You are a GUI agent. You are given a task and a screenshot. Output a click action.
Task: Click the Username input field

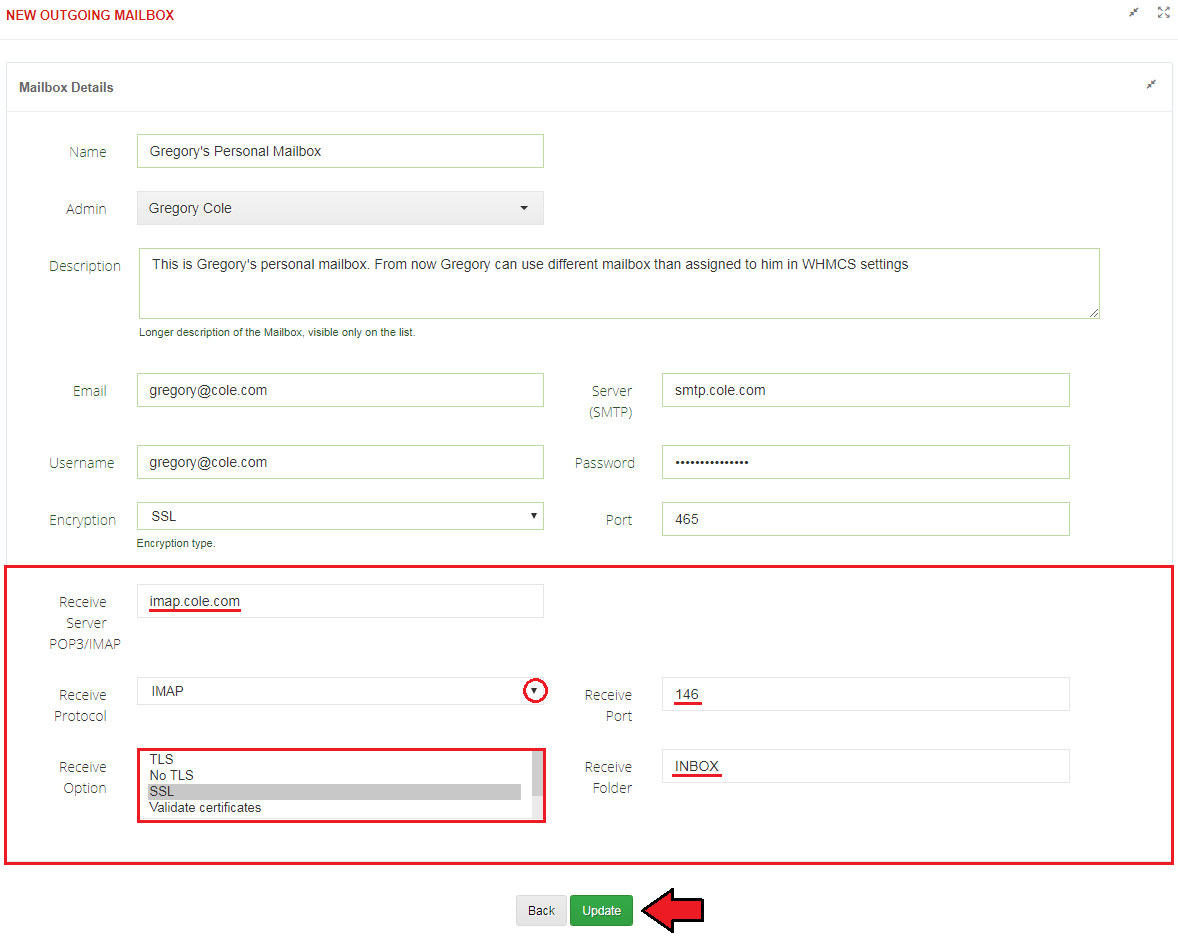[340, 462]
